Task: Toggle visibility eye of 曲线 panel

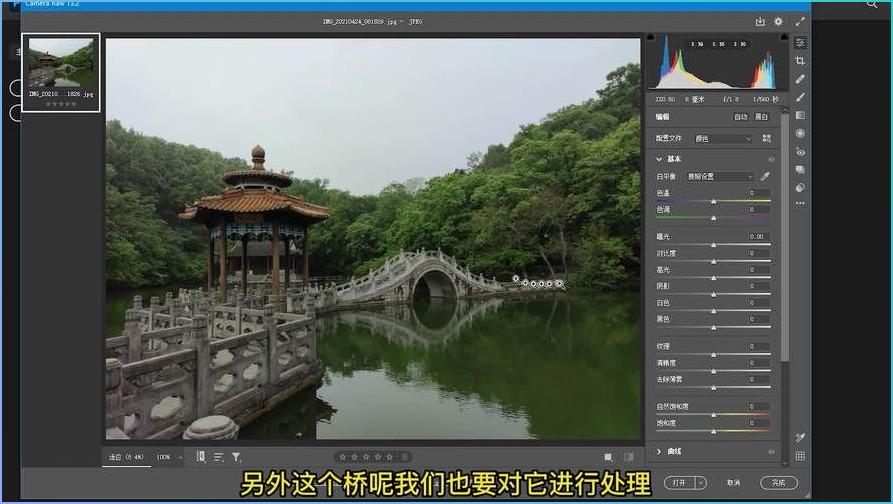Action: point(771,452)
